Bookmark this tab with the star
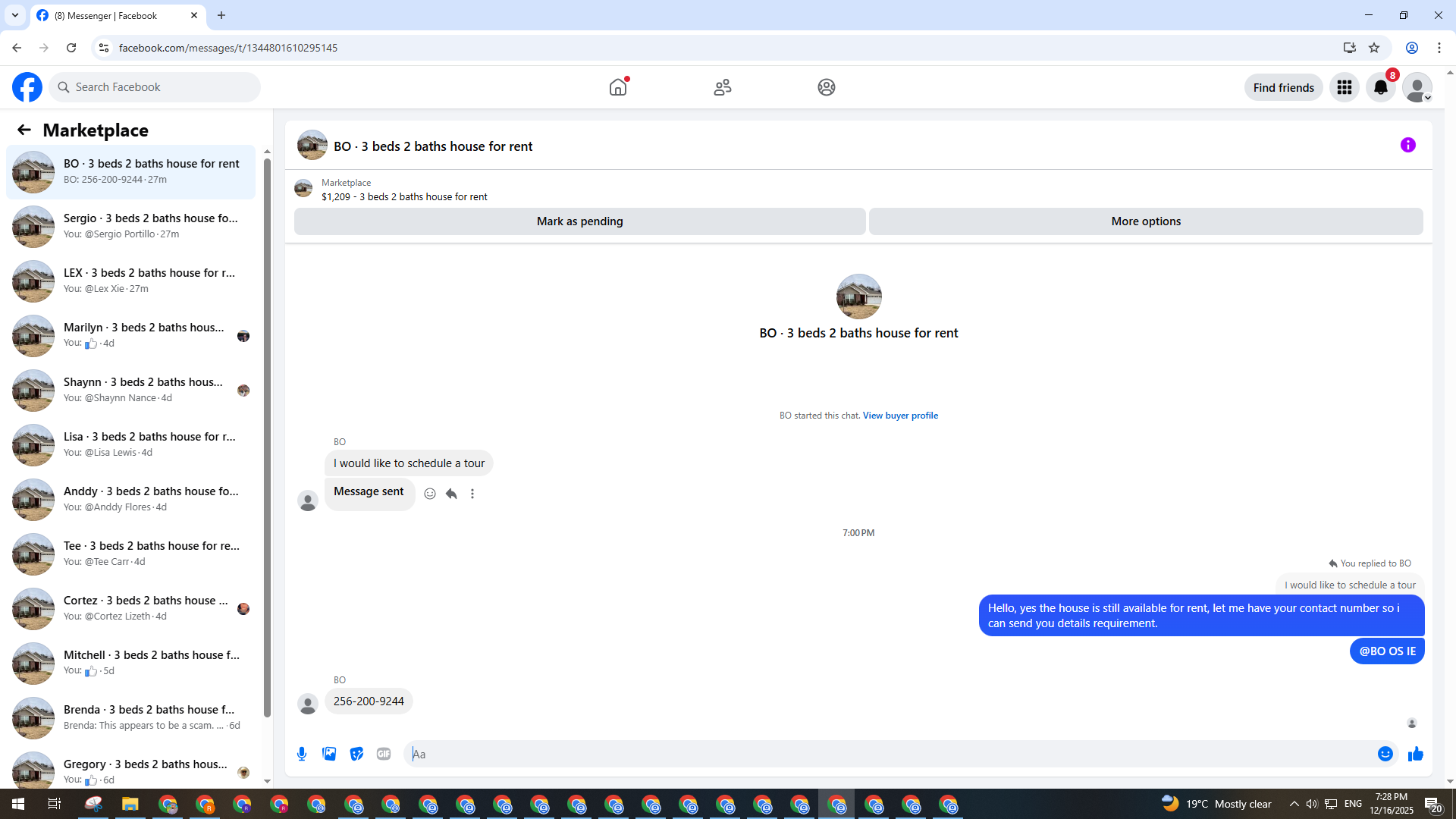This screenshot has width=1456, height=819. (1374, 48)
